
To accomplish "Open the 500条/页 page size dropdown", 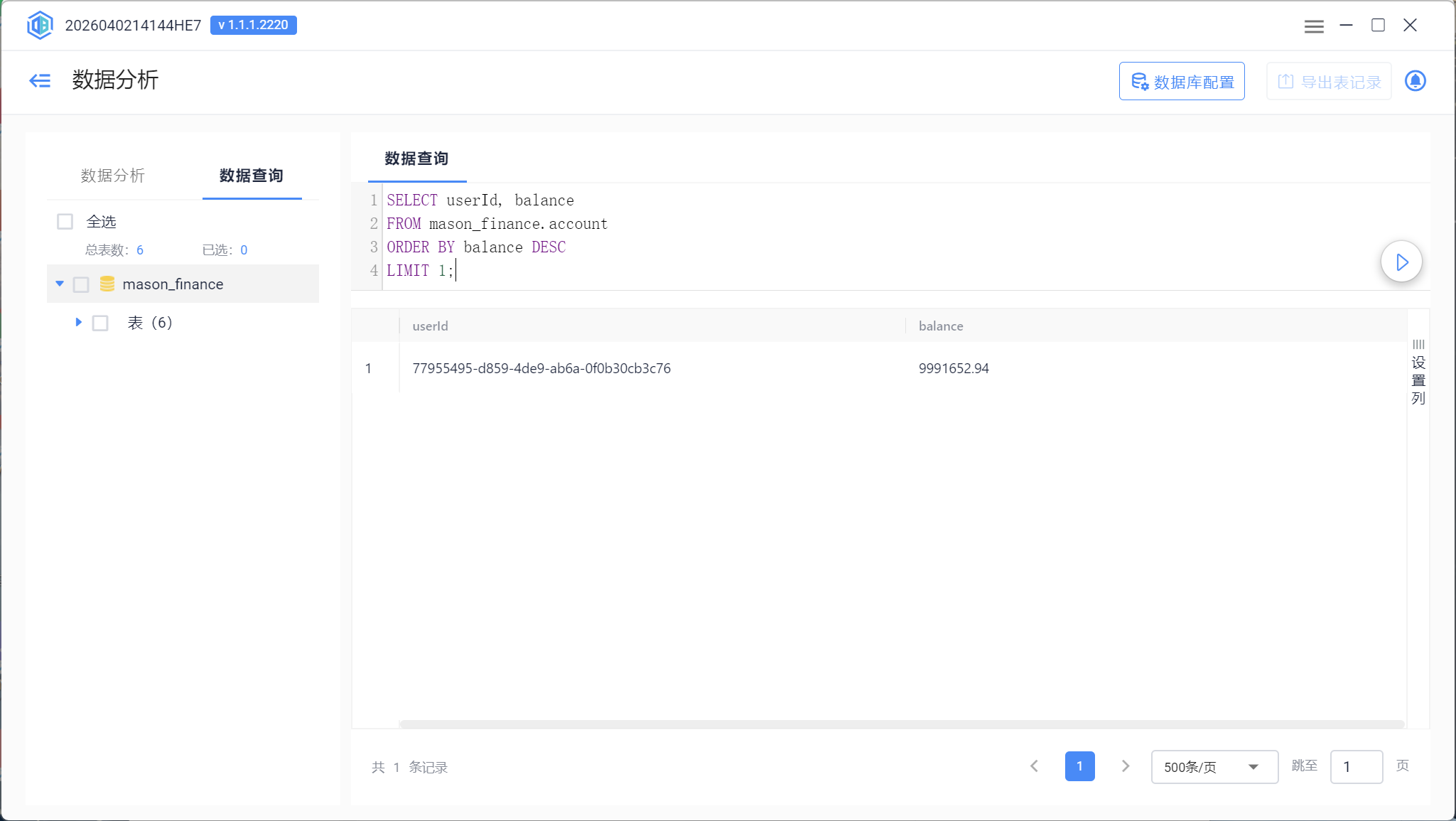I will point(1214,767).
